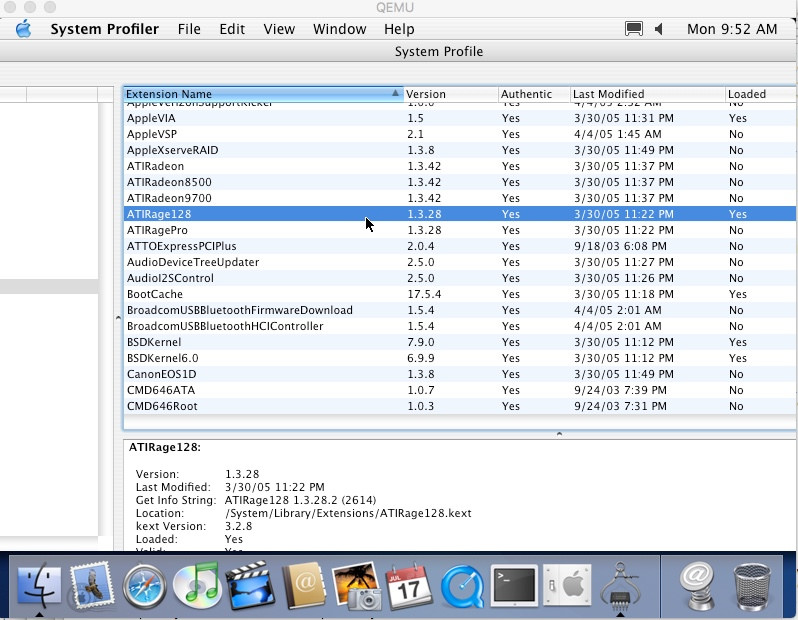Select the ATTOExpressPCIPlus row
Image resolution: width=798 pixels, height=620 pixels.
[460, 246]
